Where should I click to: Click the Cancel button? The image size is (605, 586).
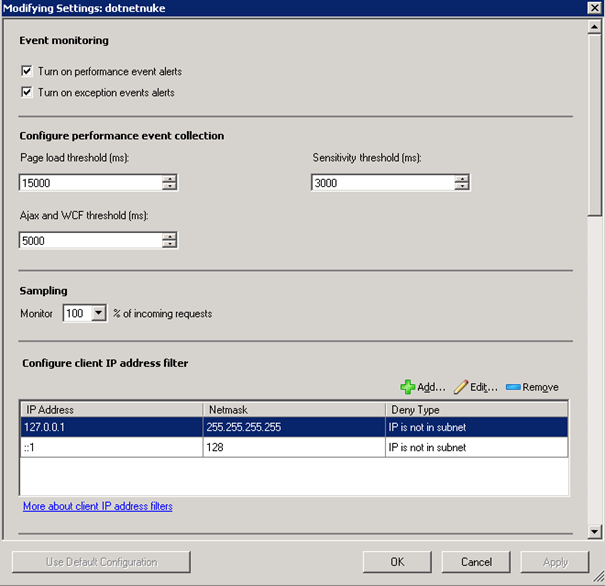(476, 562)
